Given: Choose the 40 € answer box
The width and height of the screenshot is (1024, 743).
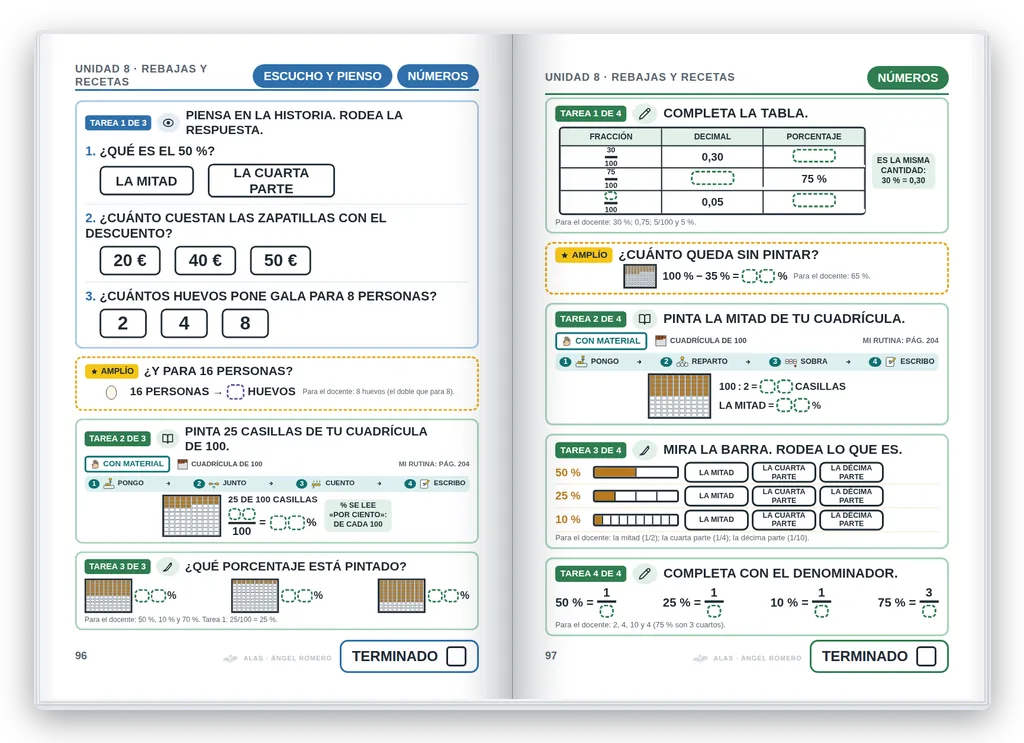Looking at the screenshot, I should click(x=205, y=261).
